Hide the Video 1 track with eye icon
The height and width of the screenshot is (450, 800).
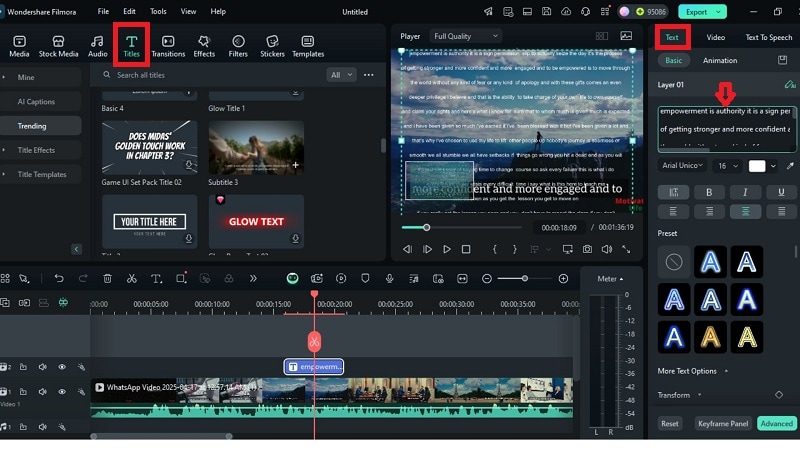(x=62, y=391)
